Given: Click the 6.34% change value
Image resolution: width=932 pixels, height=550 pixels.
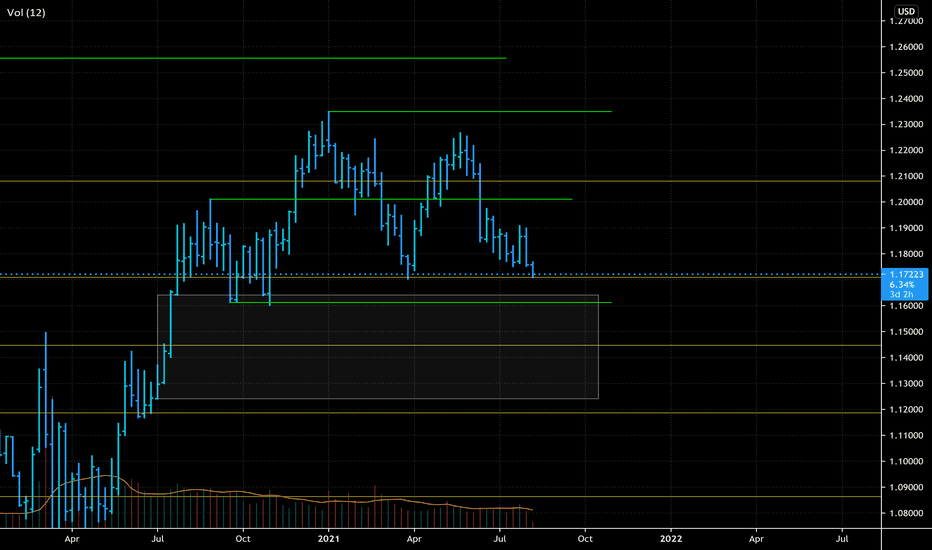Looking at the screenshot, I should point(902,285).
